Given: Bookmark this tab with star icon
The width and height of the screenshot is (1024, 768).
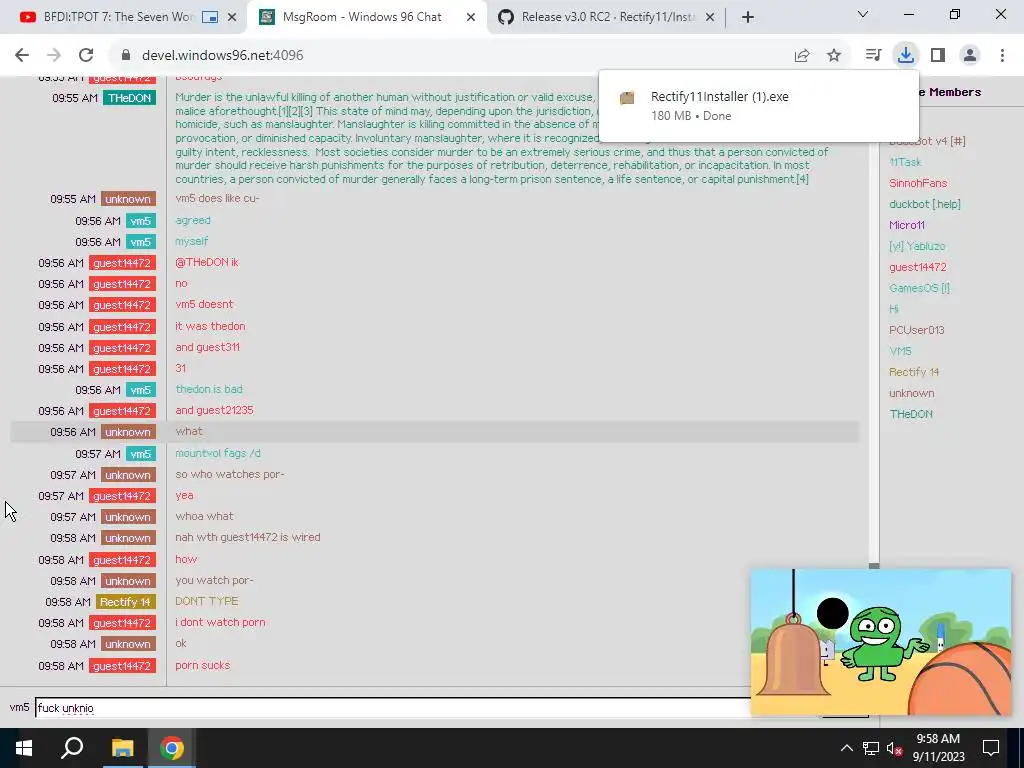Looking at the screenshot, I should [834, 56].
